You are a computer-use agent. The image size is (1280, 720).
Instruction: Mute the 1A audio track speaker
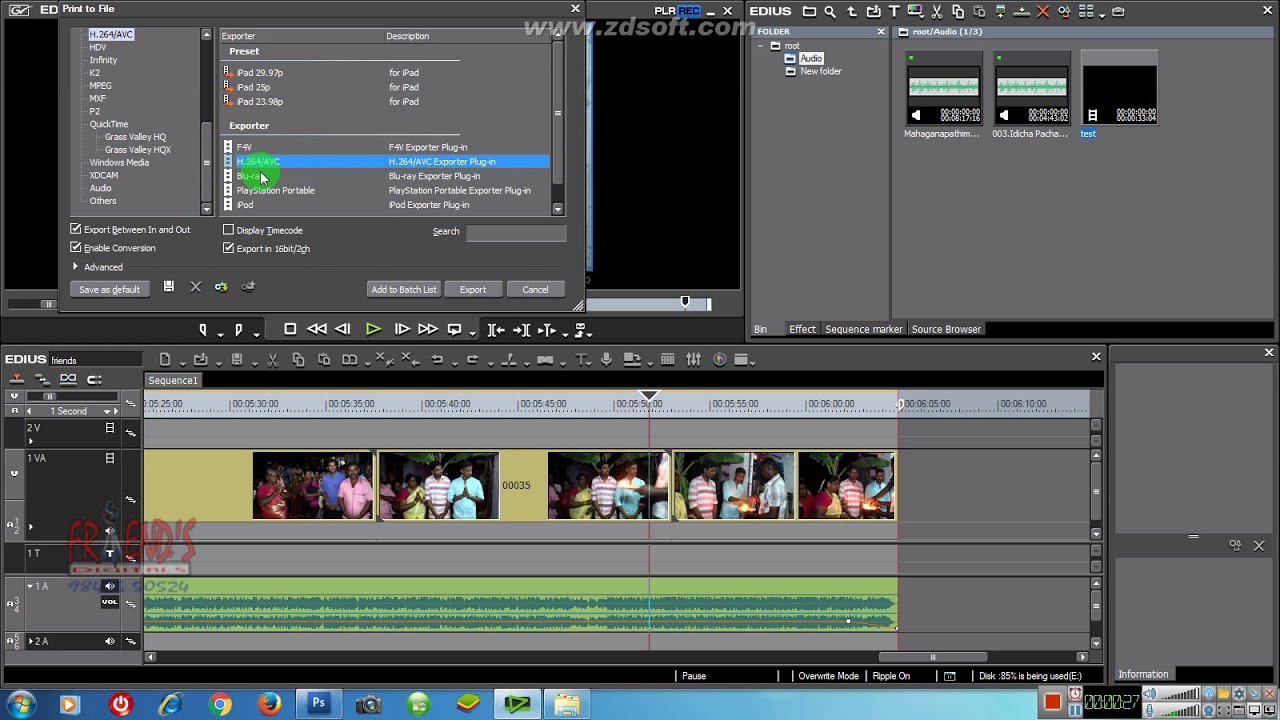110,586
